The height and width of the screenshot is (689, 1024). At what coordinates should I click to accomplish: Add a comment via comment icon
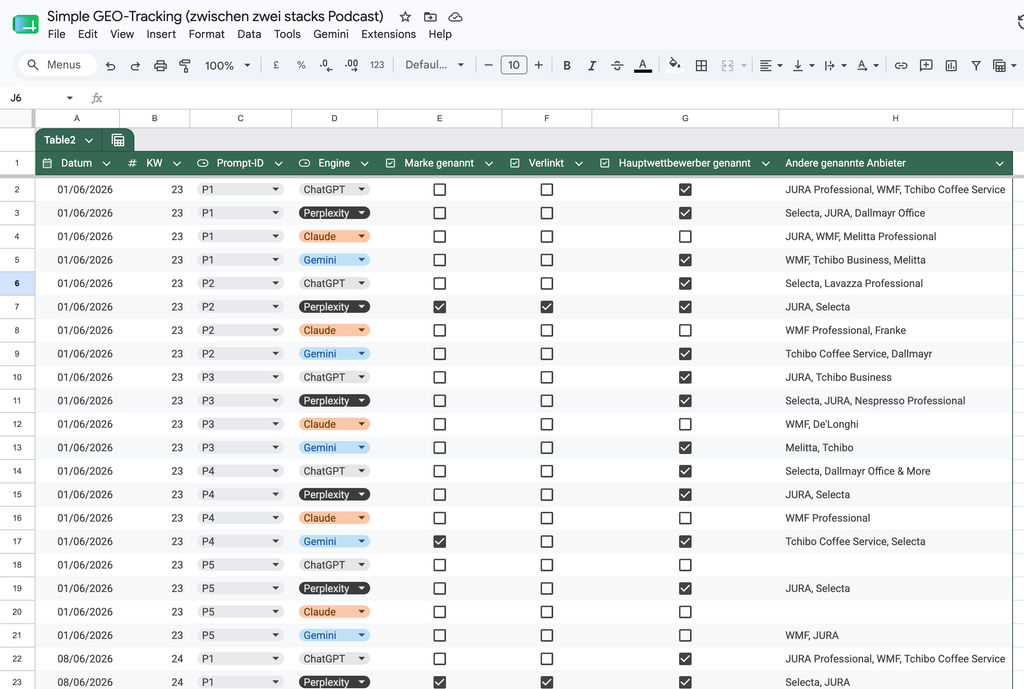point(926,65)
